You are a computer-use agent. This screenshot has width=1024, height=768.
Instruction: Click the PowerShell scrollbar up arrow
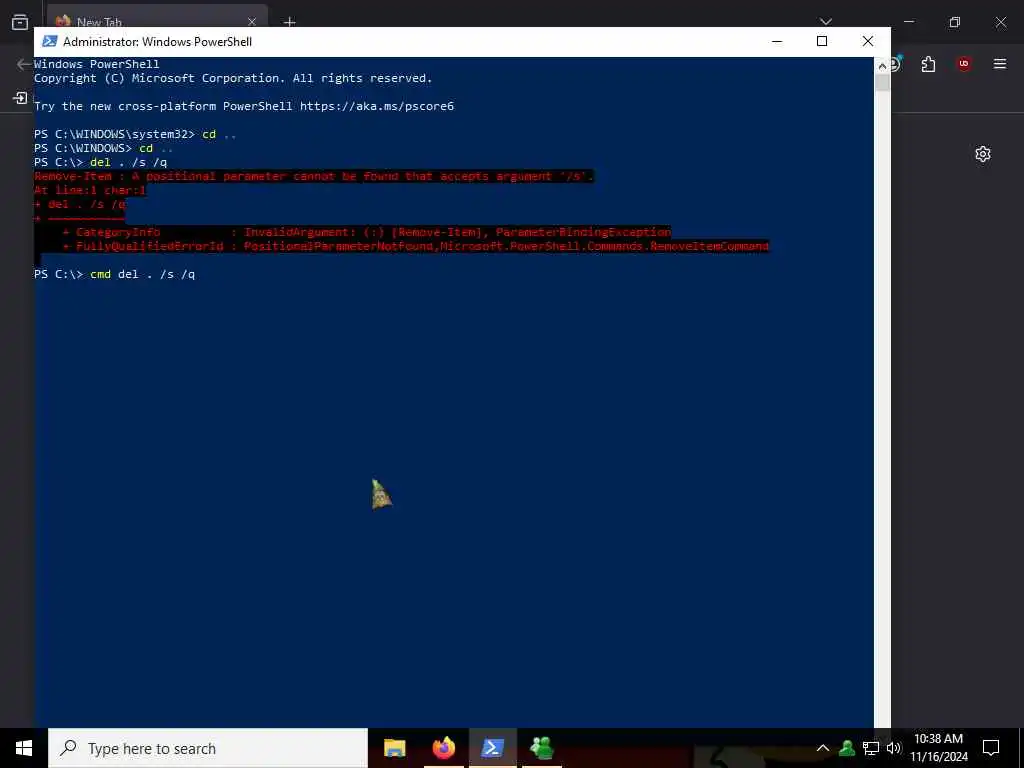pyautogui.click(x=882, y=65)
